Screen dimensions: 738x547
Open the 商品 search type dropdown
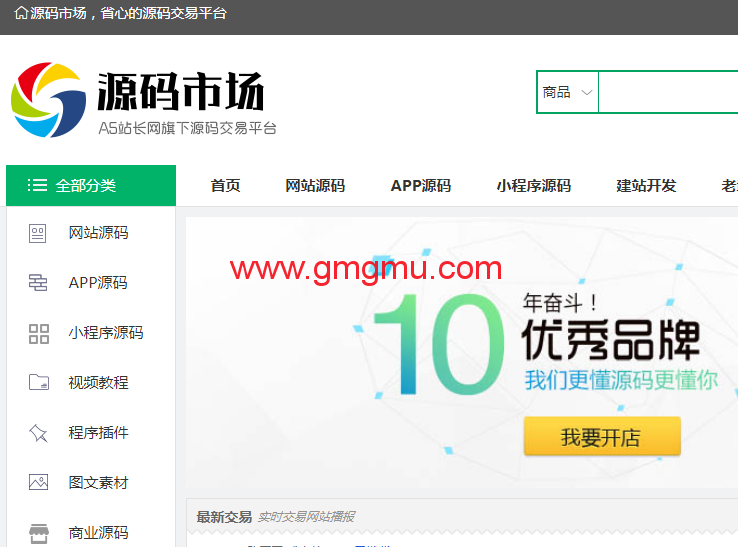(x=567, y=92)
